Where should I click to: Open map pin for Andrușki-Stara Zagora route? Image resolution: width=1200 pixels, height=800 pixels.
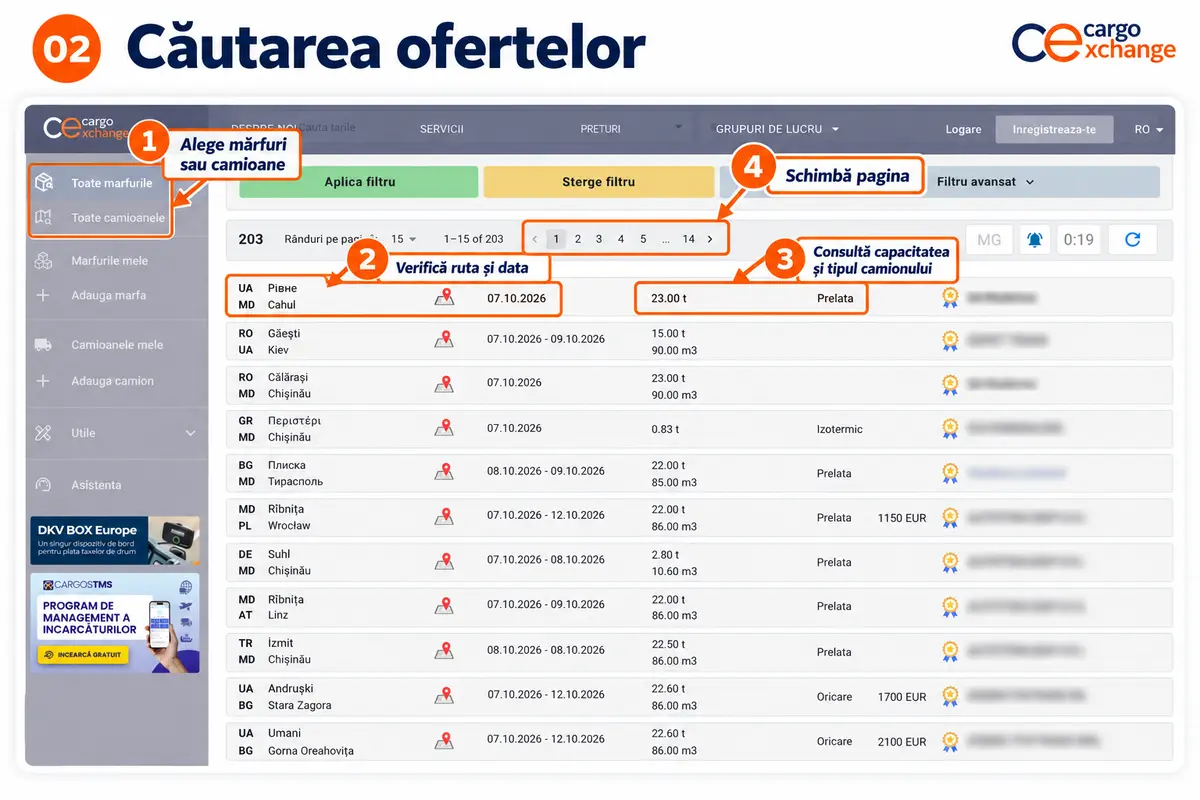pos(443,696)
